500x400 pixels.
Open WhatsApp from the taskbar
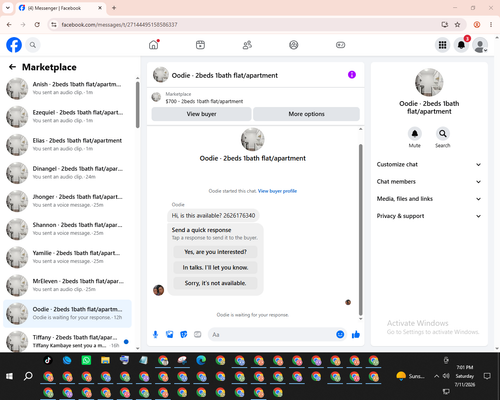click(86, 360)
